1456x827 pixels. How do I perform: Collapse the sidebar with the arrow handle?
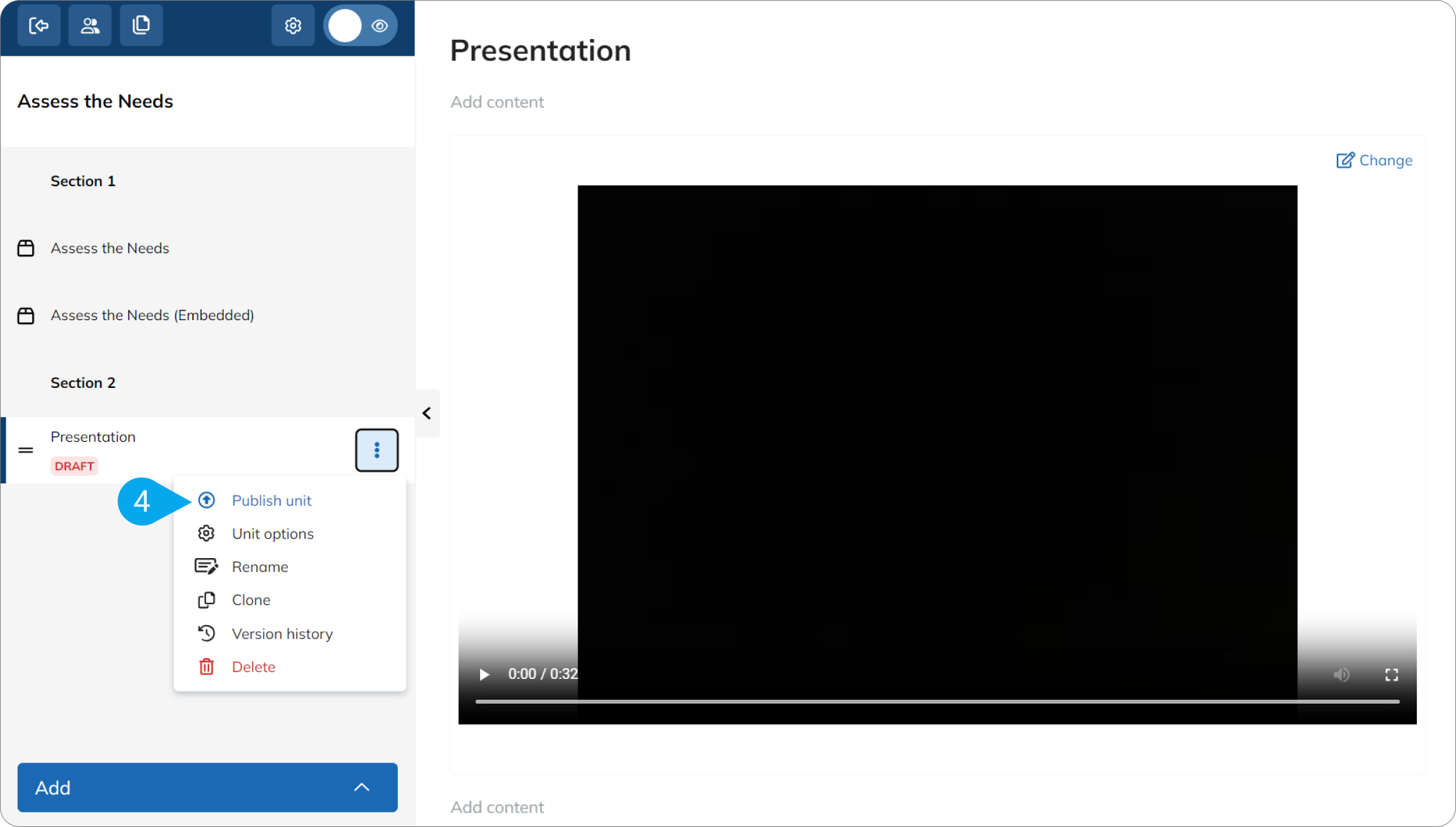click(428, 413)
